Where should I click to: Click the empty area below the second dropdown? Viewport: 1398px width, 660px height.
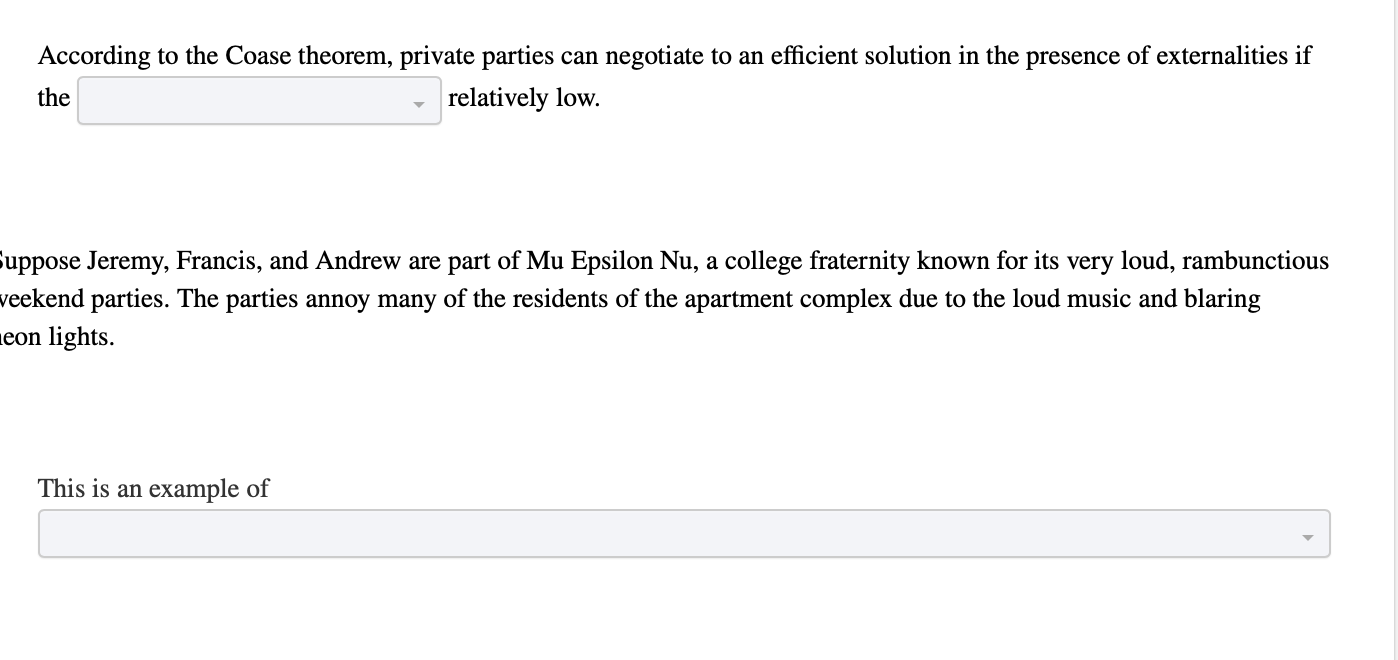(684, 610)
